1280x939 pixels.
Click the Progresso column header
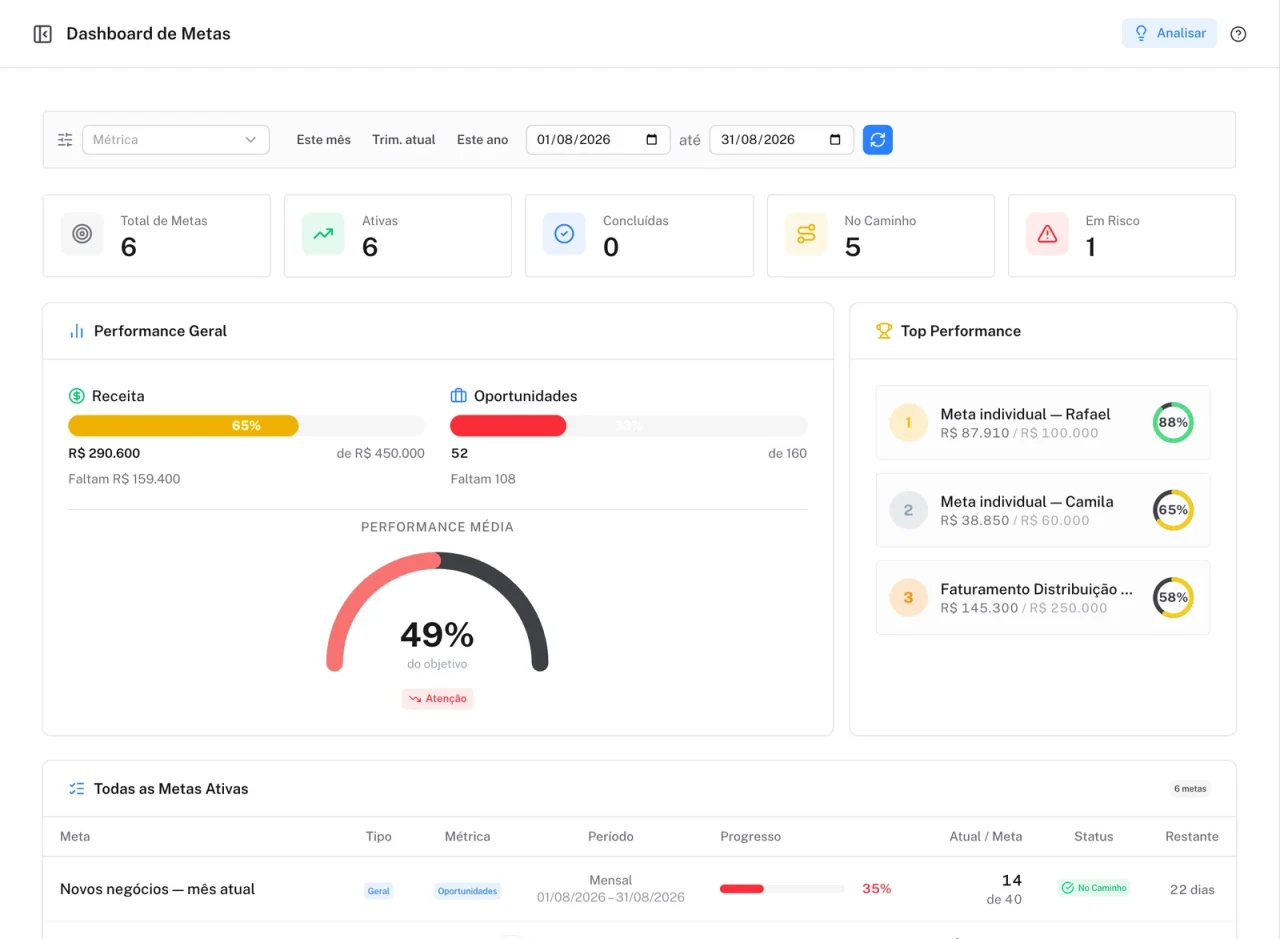tap(751, 837)
